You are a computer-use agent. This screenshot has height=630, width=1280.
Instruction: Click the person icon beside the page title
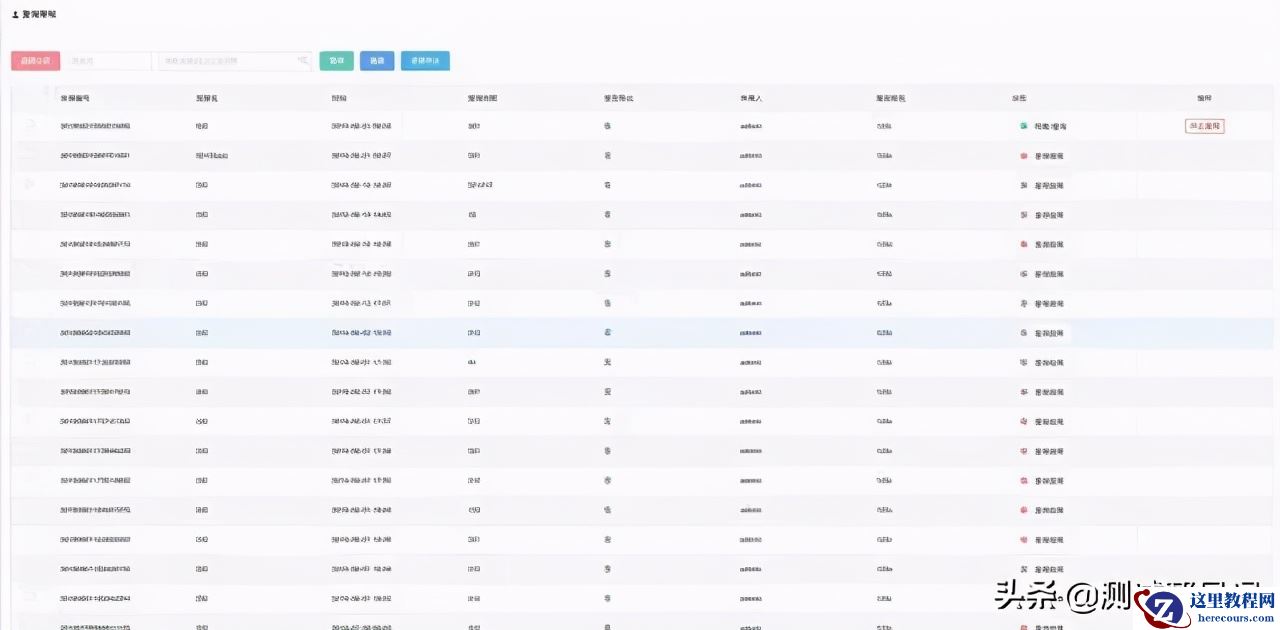click(x=15, y=15)
